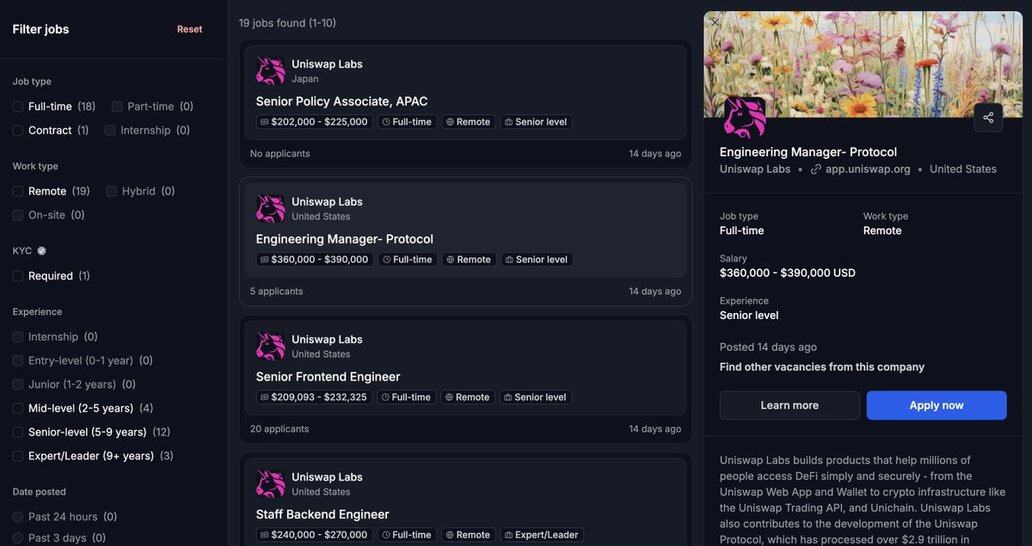This screenshot has width=1032, height=546.
Task: Click the share icon in job details
Action: 988,117
